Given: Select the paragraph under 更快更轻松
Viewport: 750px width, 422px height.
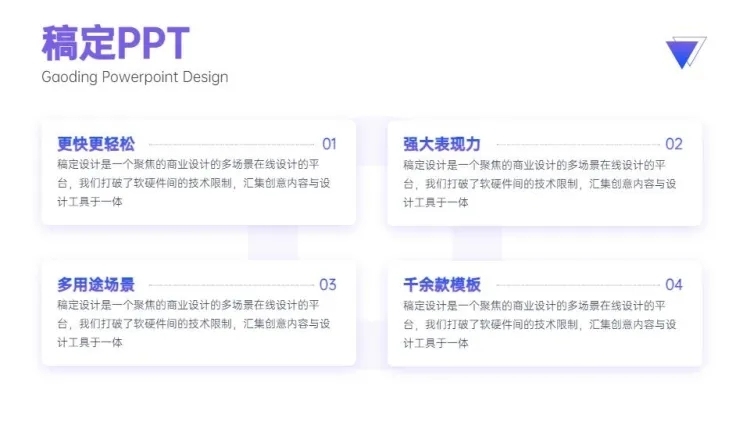Looking at the screenshot, I should (x=194, y=183).
